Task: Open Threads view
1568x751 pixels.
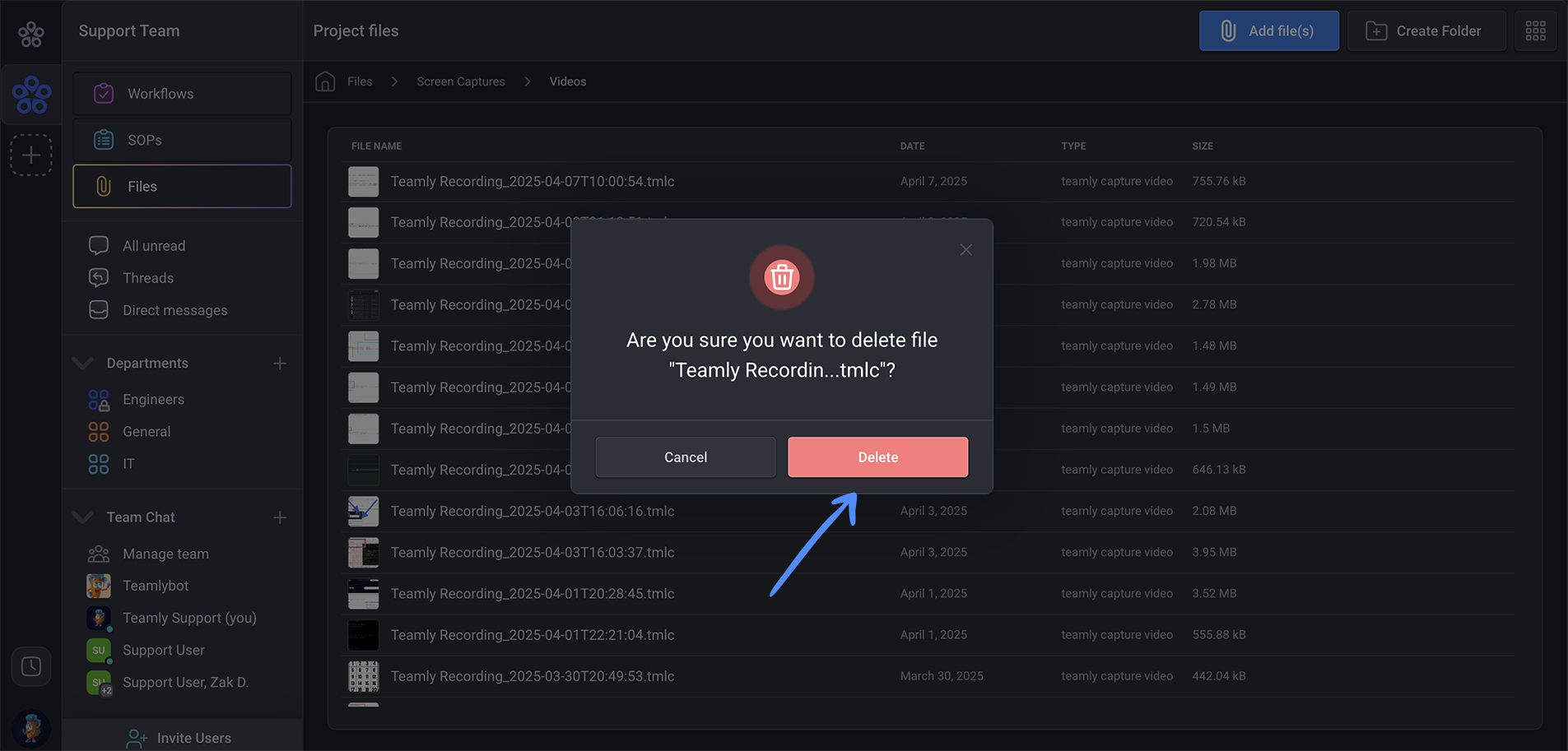Action: [148, 278]
